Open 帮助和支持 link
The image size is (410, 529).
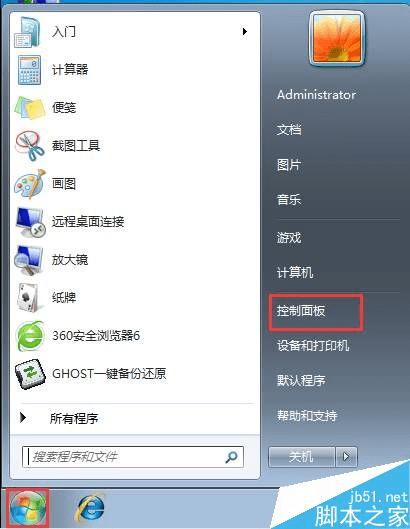(307, 415)
